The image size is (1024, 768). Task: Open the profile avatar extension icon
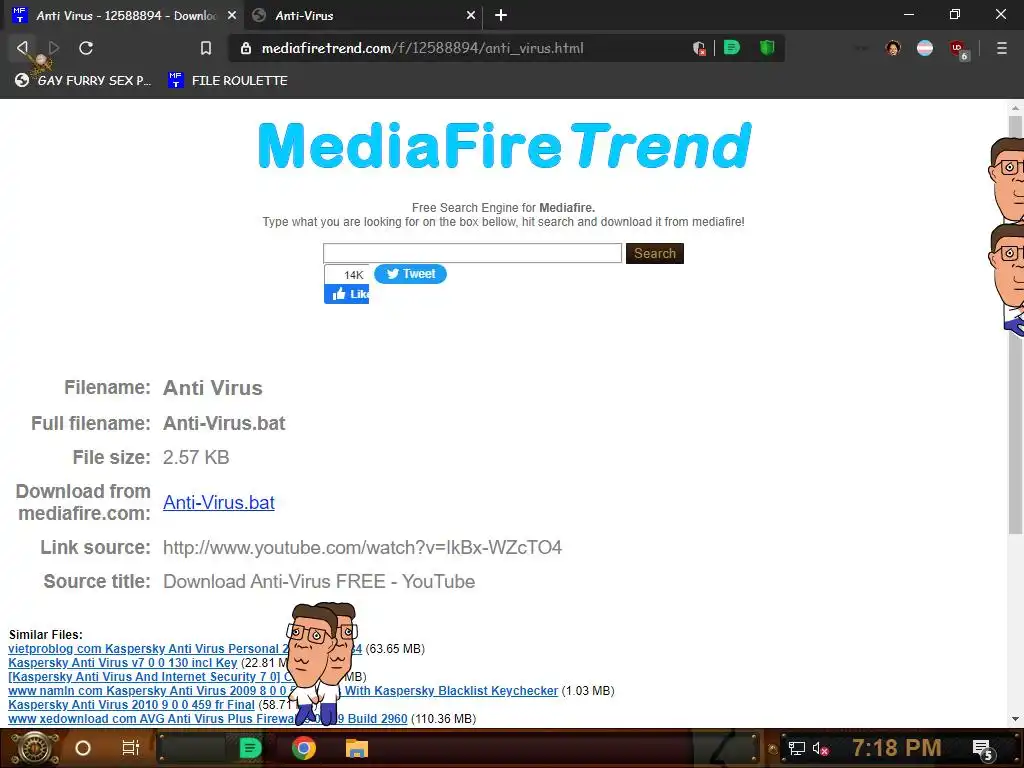[x=893, y=48]
